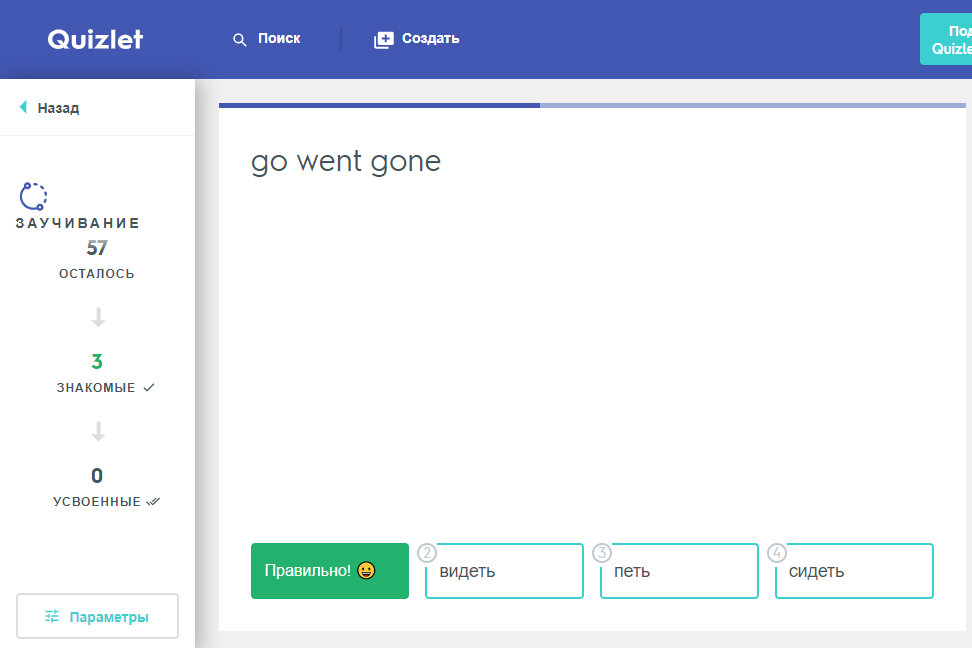The height and width of the screenshot is (648, 972).
Task: Click the number 2 badge on видеть
Action: 427,553
